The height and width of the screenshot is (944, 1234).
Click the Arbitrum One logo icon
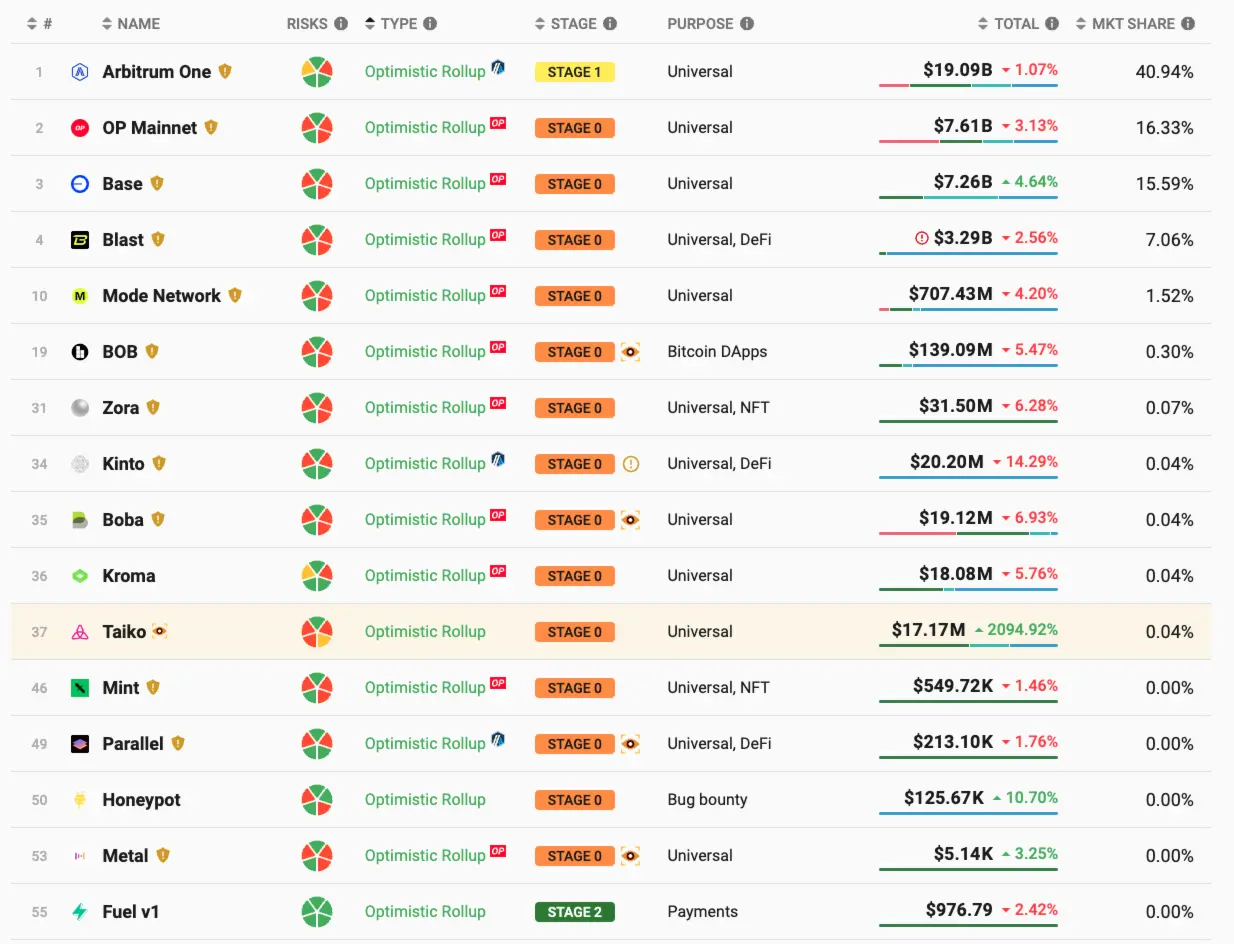click(x=80, y=72)
